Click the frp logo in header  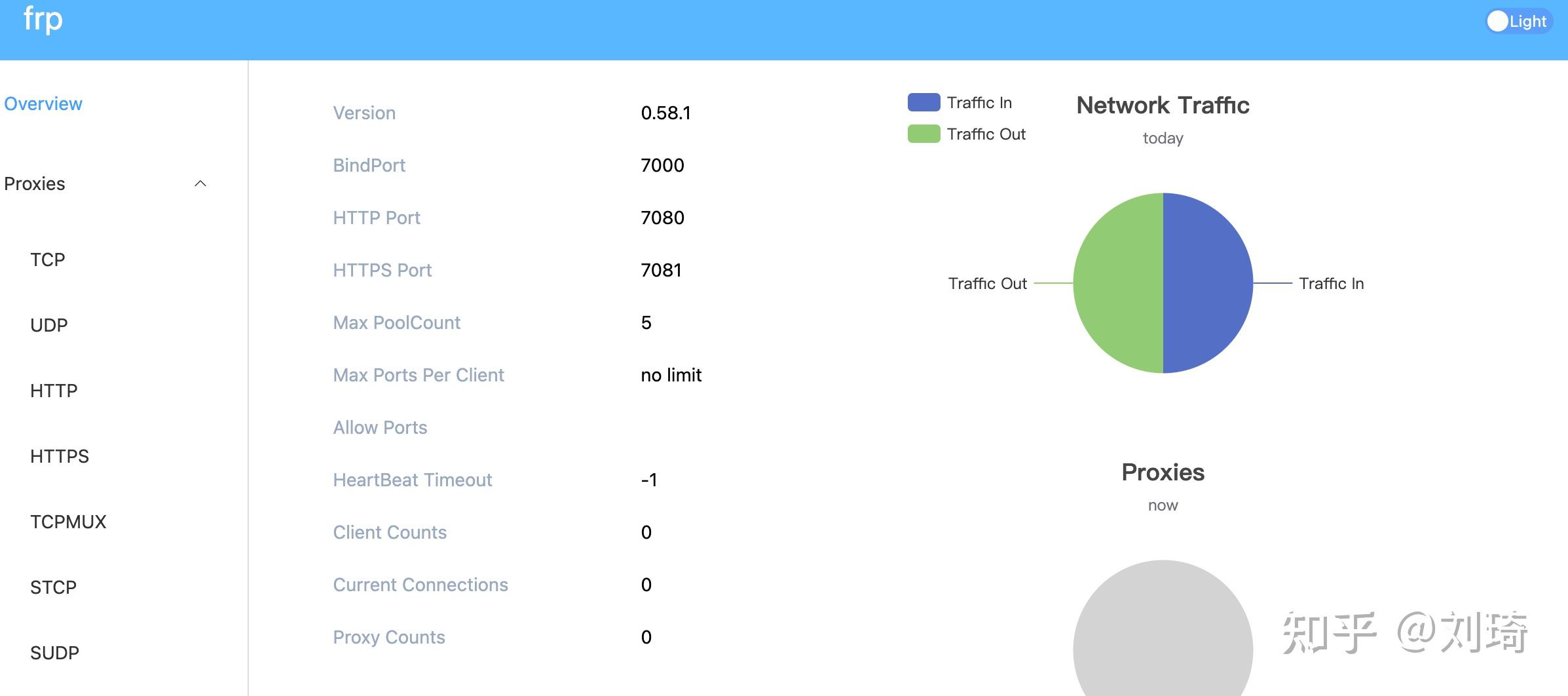[x=43, y=20]
